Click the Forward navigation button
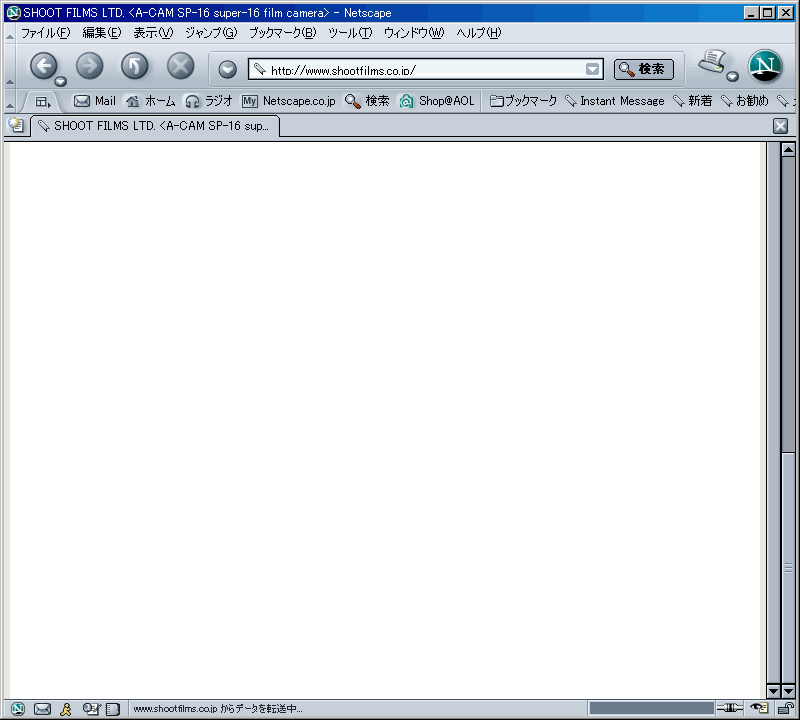This screenshot has width=800, height=720. 89,66
